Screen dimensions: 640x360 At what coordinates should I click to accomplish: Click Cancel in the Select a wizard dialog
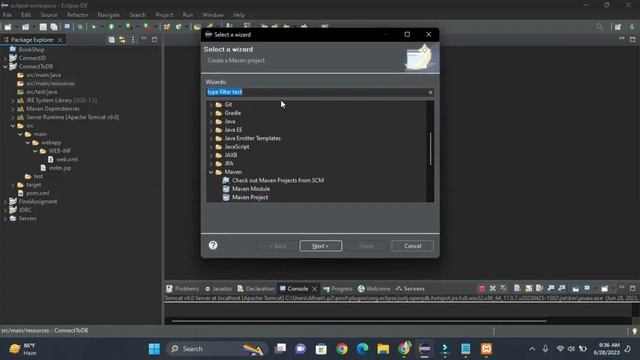coord(412,246)
